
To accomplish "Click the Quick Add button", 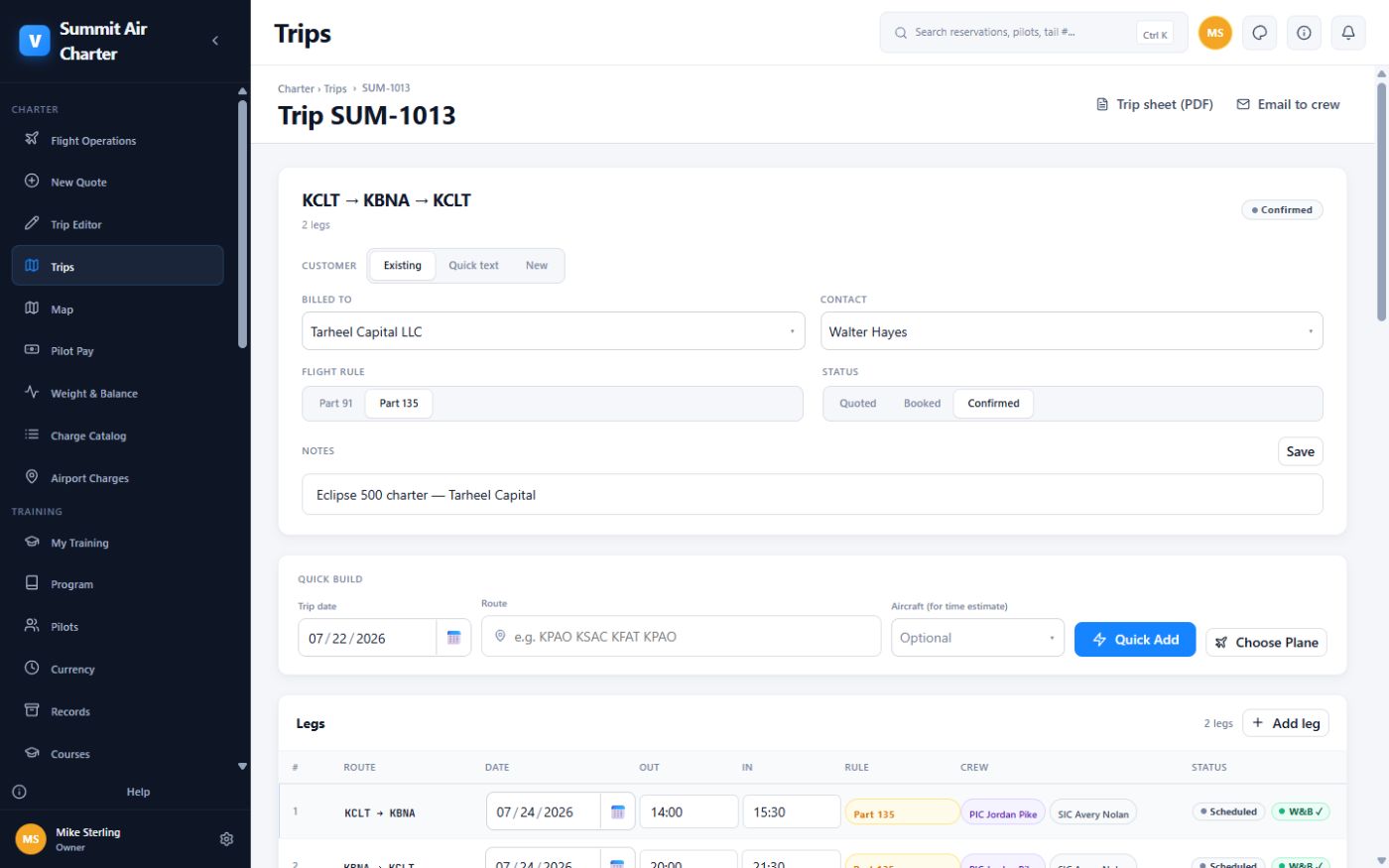I will coord(1135,639).
